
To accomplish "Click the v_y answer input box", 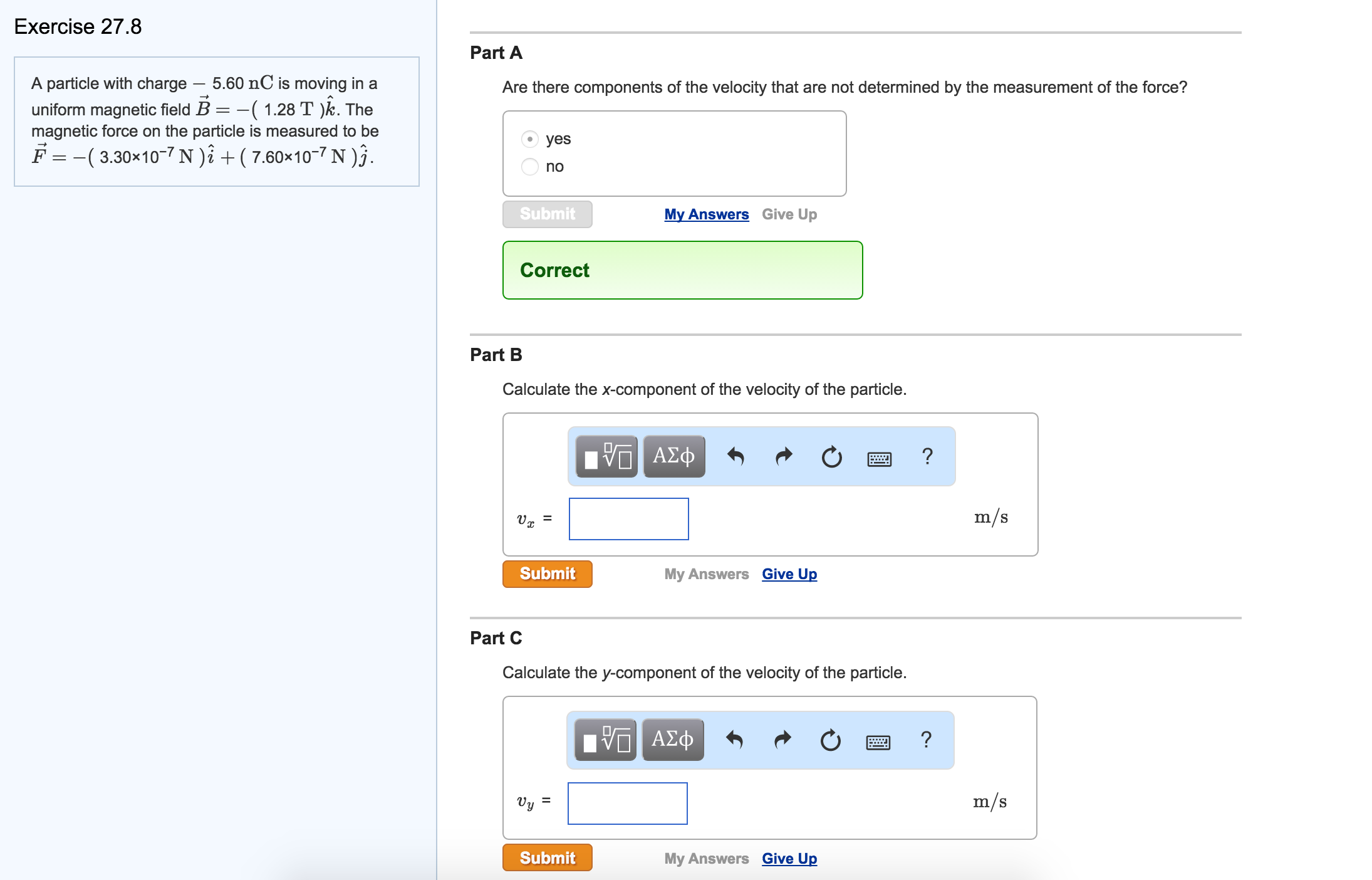I will pos(627,803).
